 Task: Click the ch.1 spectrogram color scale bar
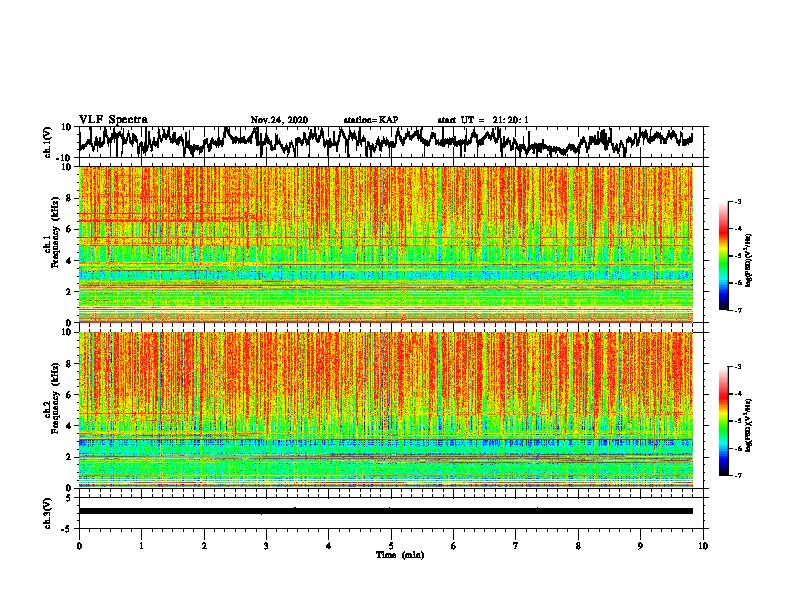724,256
